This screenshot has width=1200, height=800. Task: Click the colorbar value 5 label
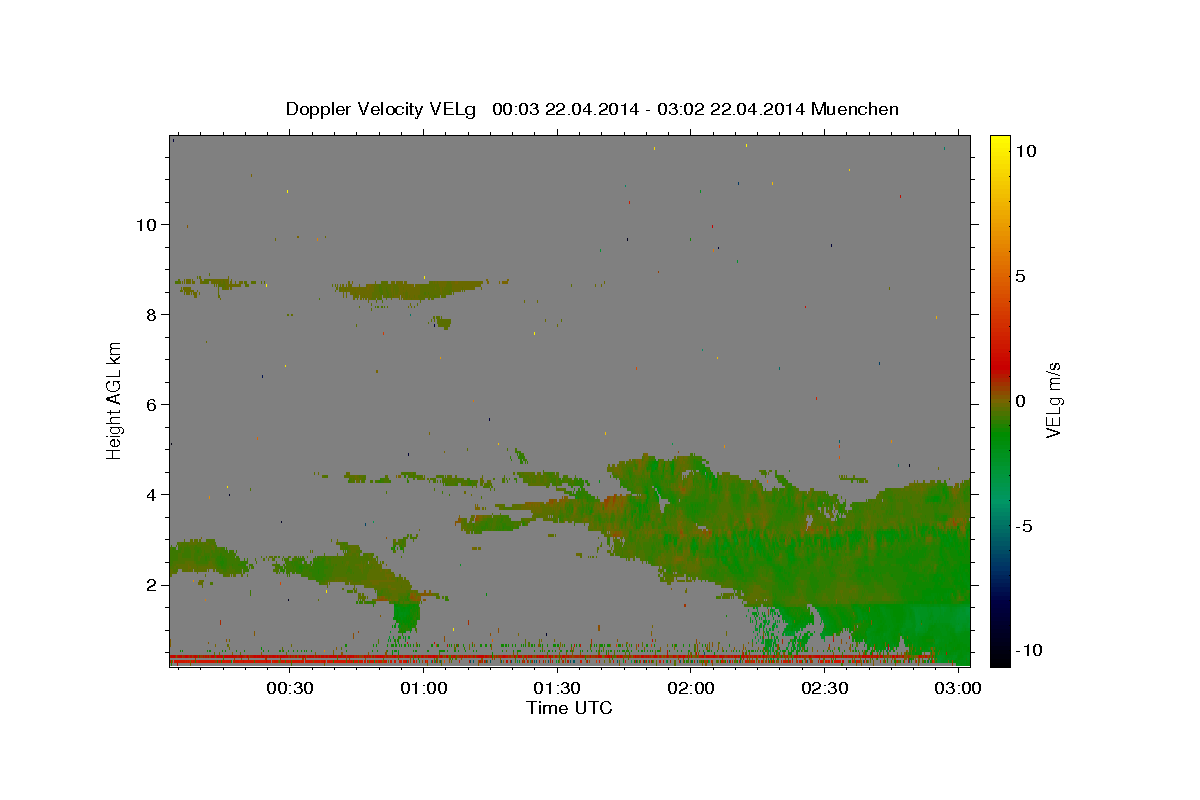tap(1020, 276)
